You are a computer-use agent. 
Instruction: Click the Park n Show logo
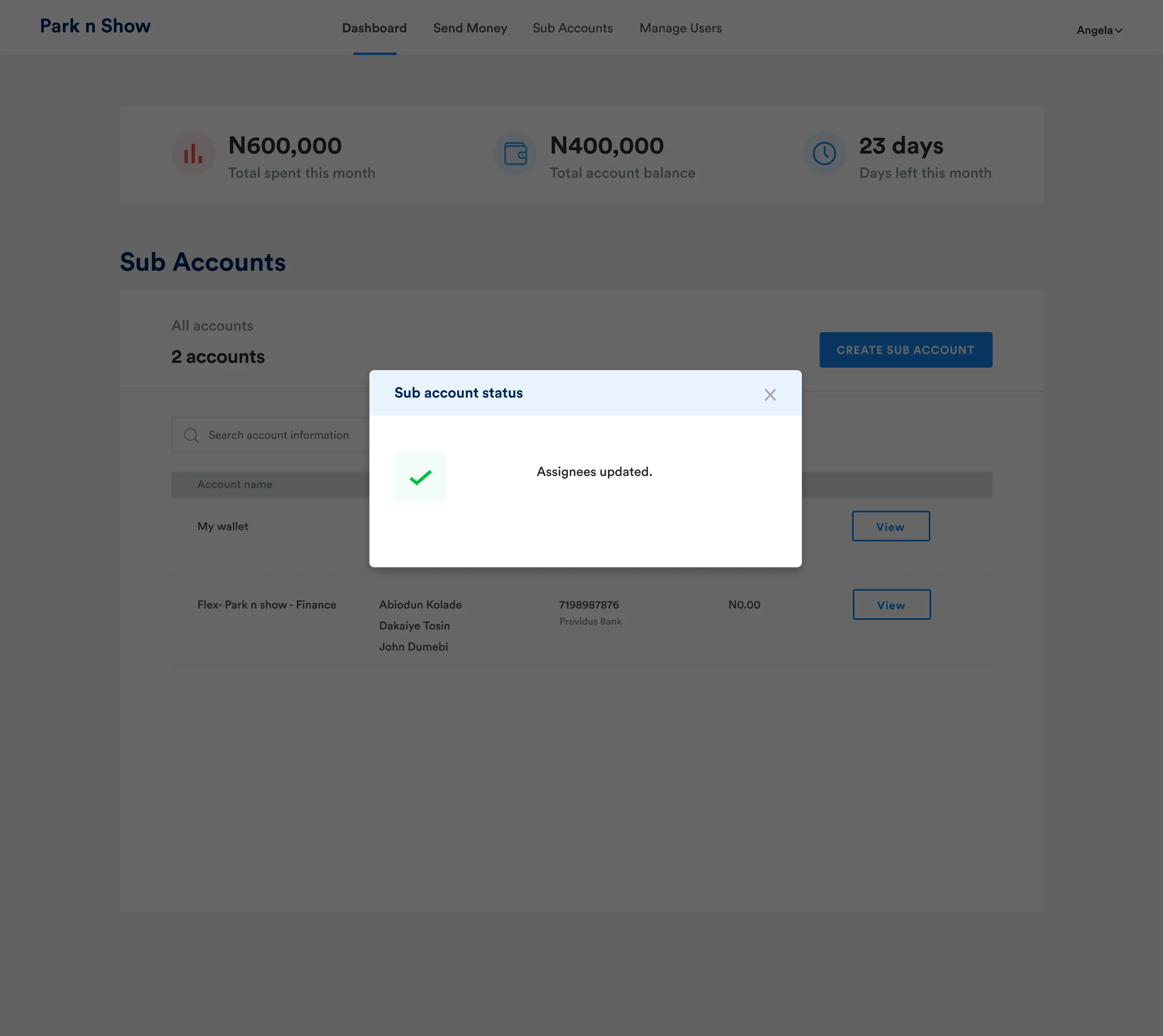(95, 26)
